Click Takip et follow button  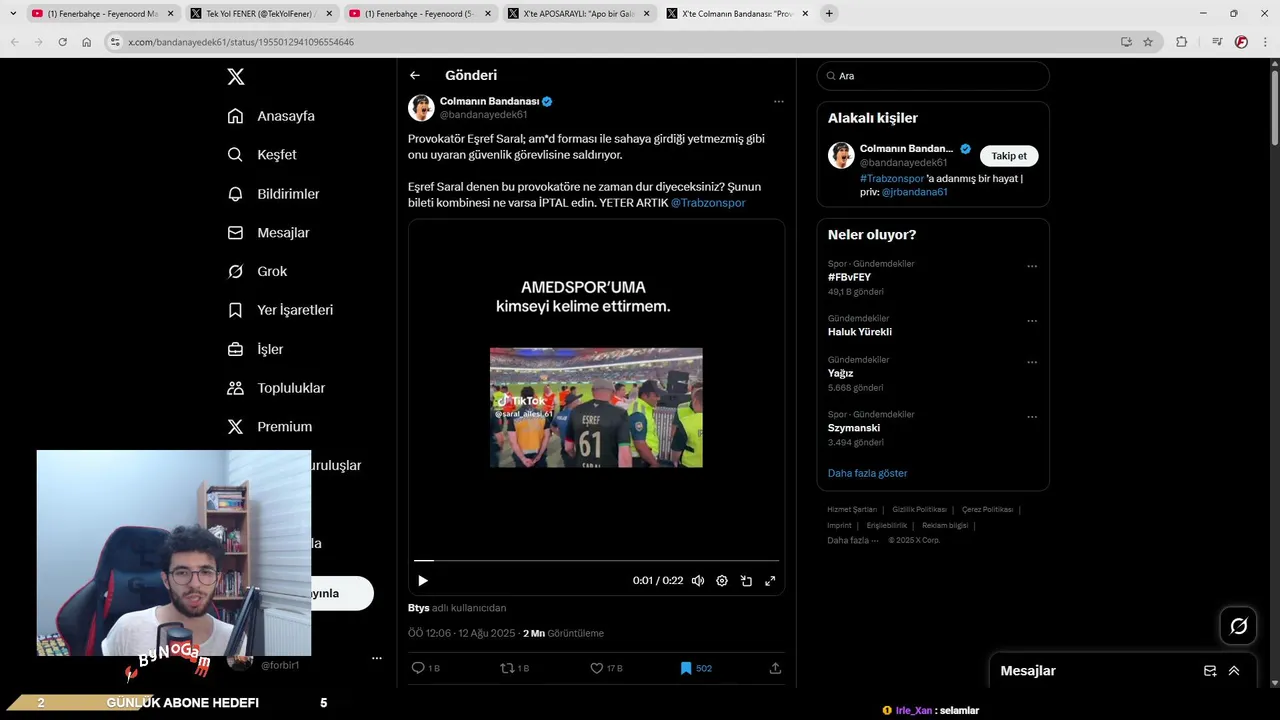(x=1009, y=156)
